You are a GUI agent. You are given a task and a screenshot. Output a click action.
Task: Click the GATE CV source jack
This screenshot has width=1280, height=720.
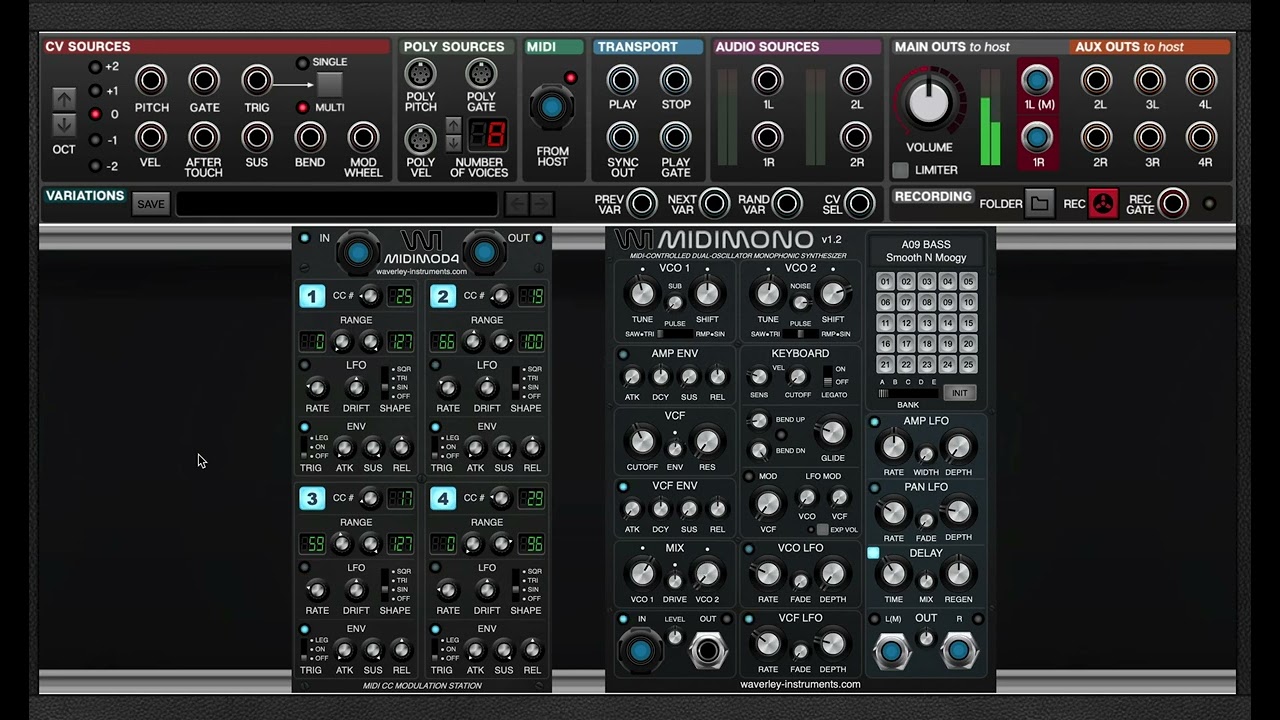tap(204, 80)
